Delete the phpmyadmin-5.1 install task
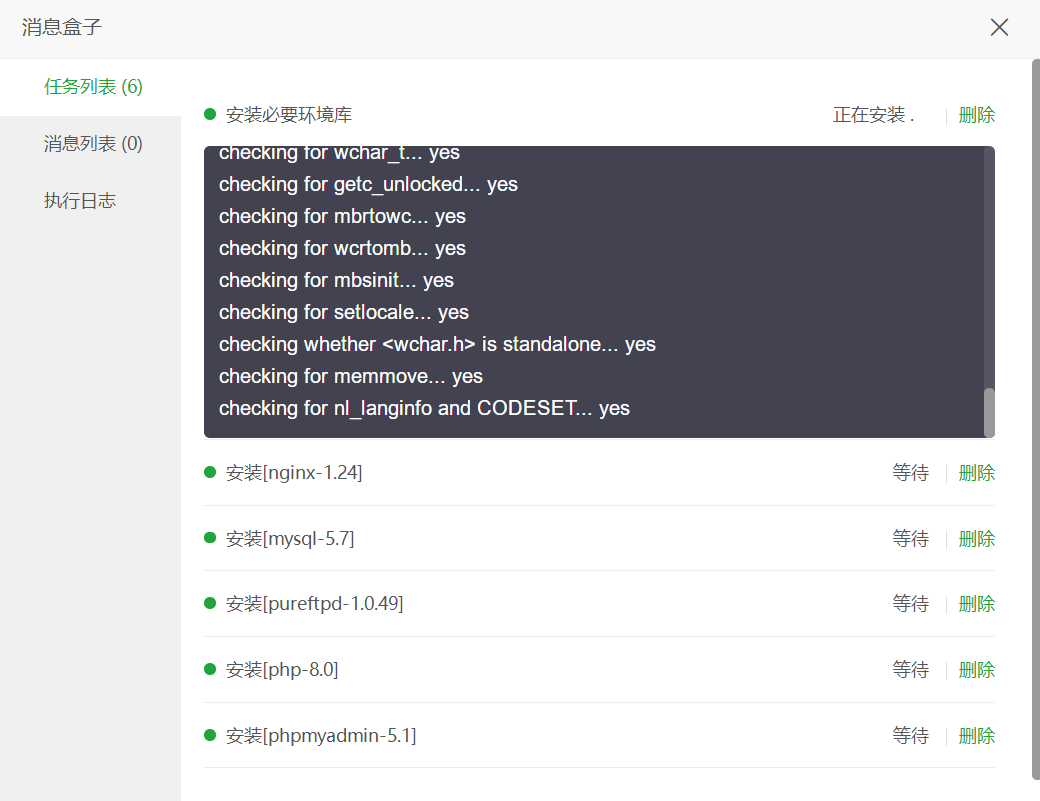The width and height of the screenshot is (1040, 801). click(x=976, y=736)
